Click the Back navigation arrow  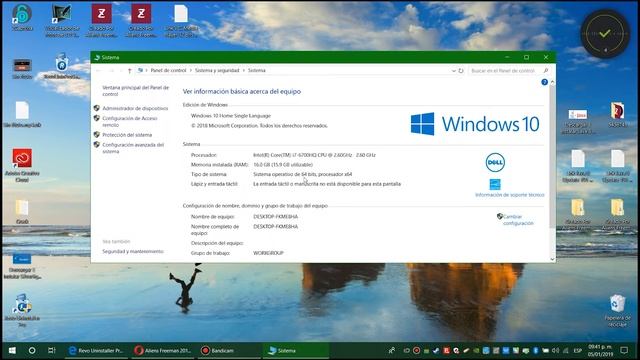point(98,71)
